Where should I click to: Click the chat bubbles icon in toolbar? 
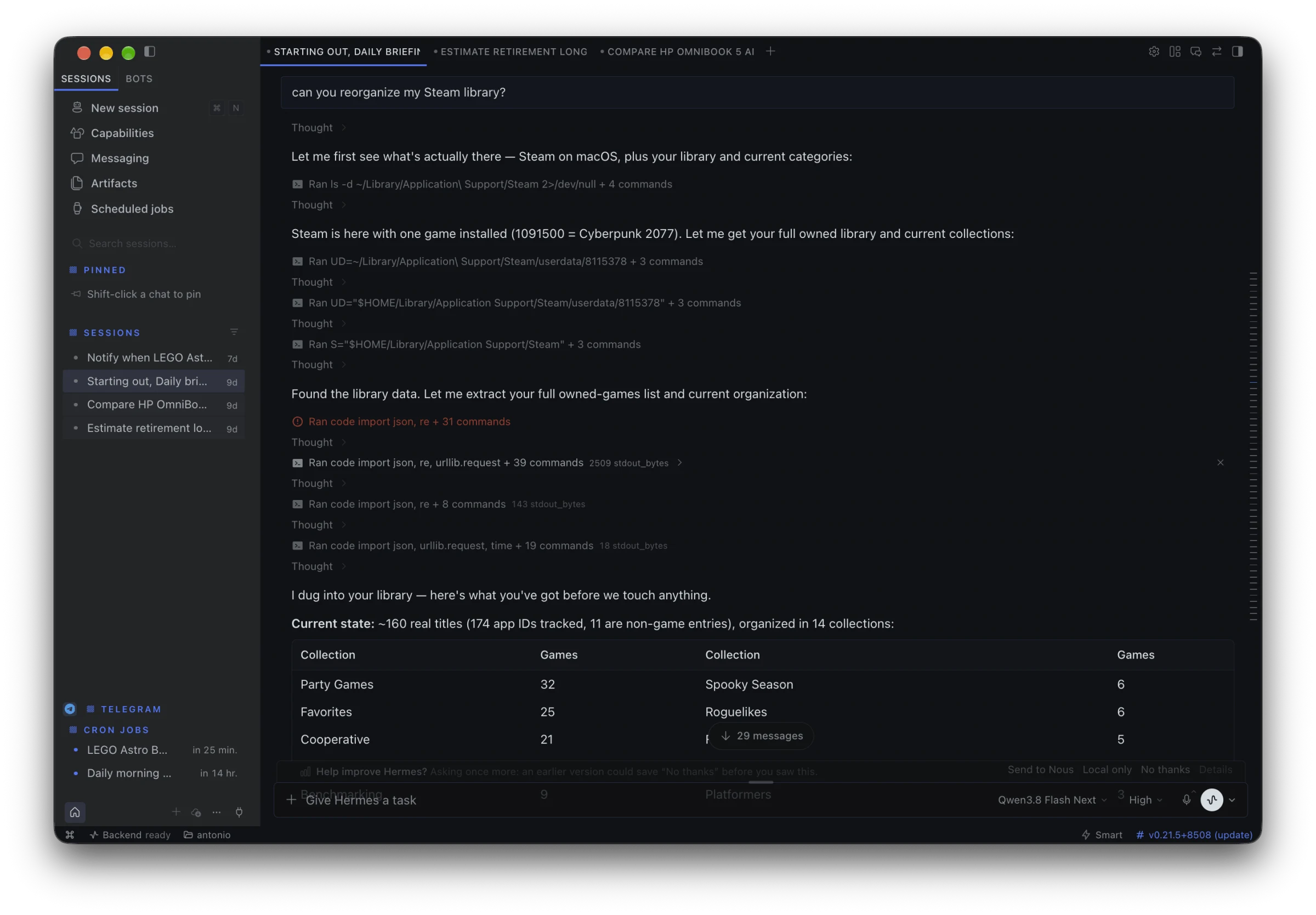tap(1195, 52)
